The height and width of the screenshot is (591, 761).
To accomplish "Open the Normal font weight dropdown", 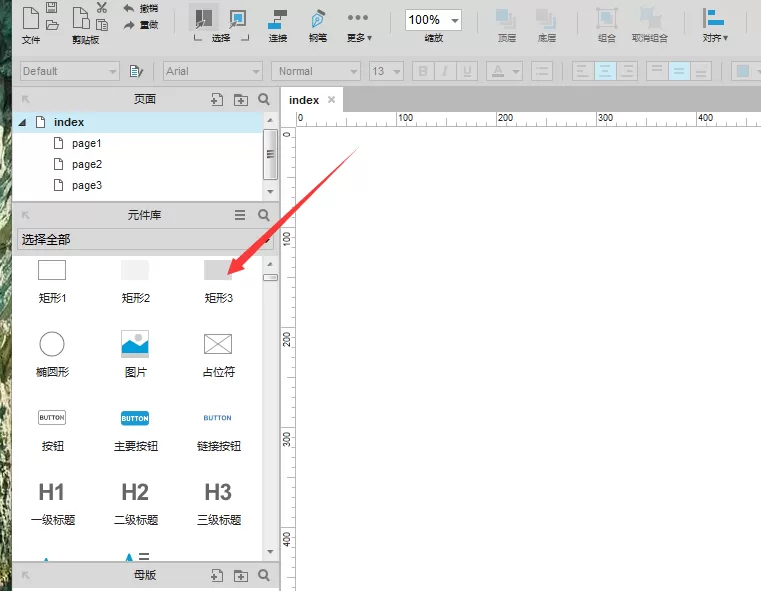I will click(316, 71).
